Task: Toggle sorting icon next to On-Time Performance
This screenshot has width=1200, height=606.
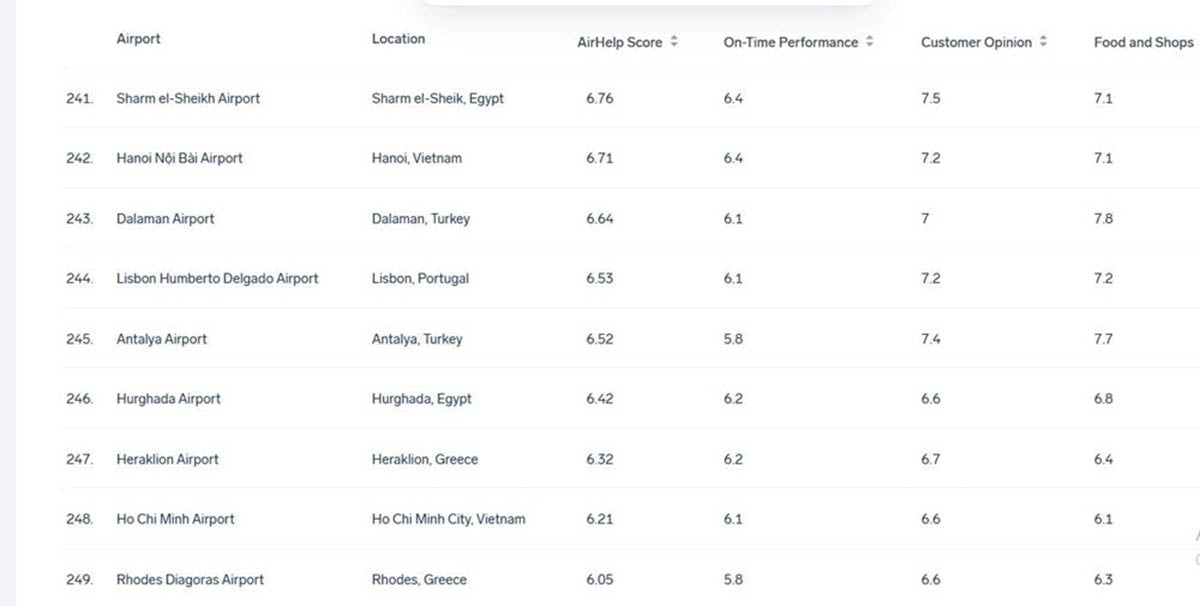Action: tap(870, 42)
